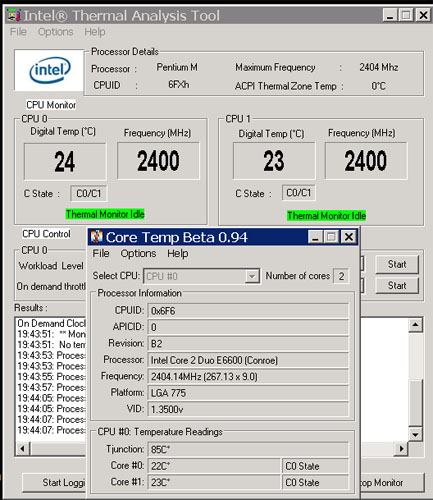Click CPU 0 Thermal Monitor Idle indicator

105,214
